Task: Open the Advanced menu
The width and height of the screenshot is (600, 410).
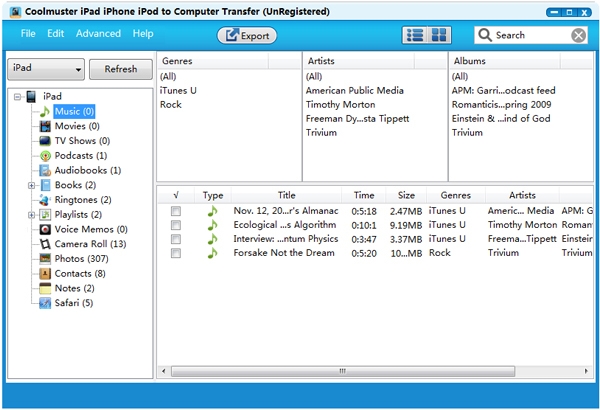Action: click(x=98, y=34)
